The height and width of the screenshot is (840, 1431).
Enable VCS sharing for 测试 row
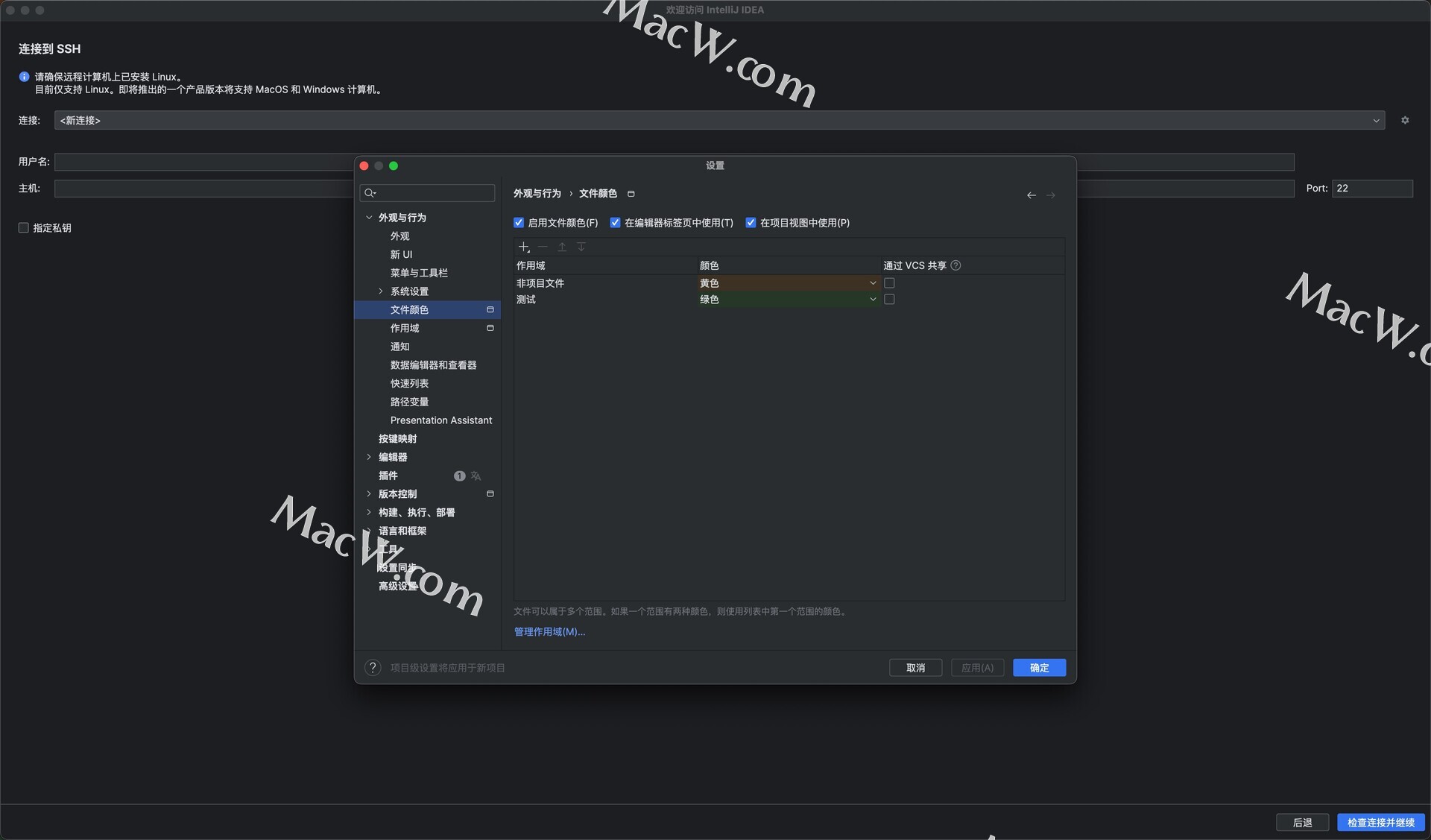tap(889, 300)
